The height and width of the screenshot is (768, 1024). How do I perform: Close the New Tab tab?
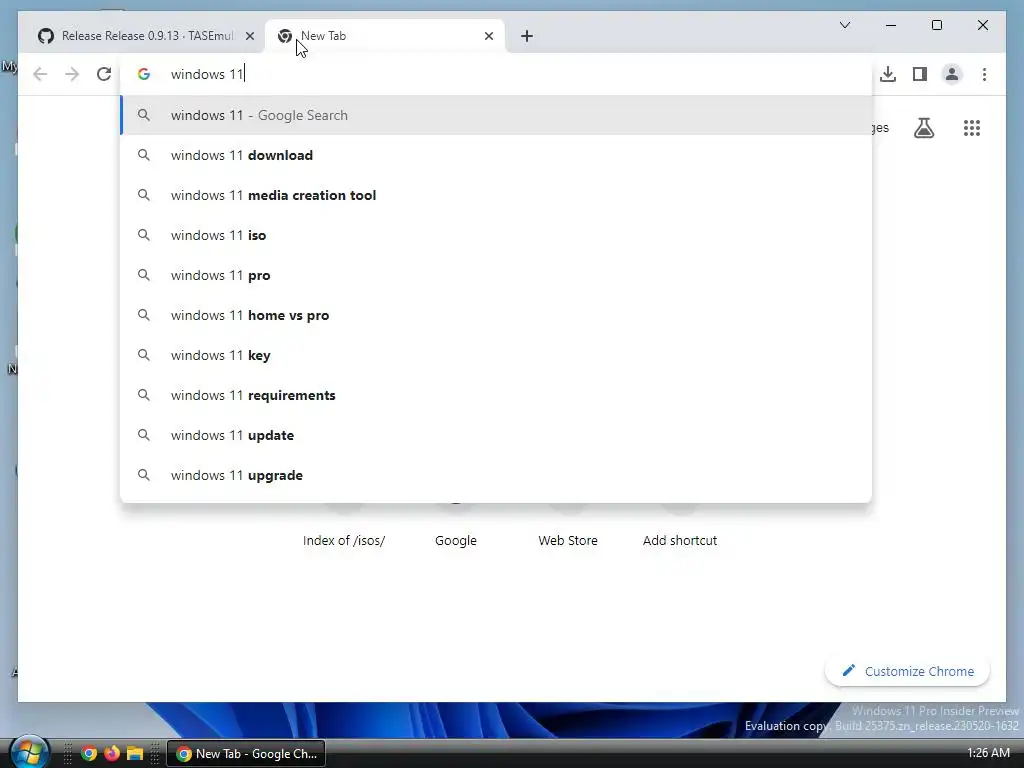(488, 36)
